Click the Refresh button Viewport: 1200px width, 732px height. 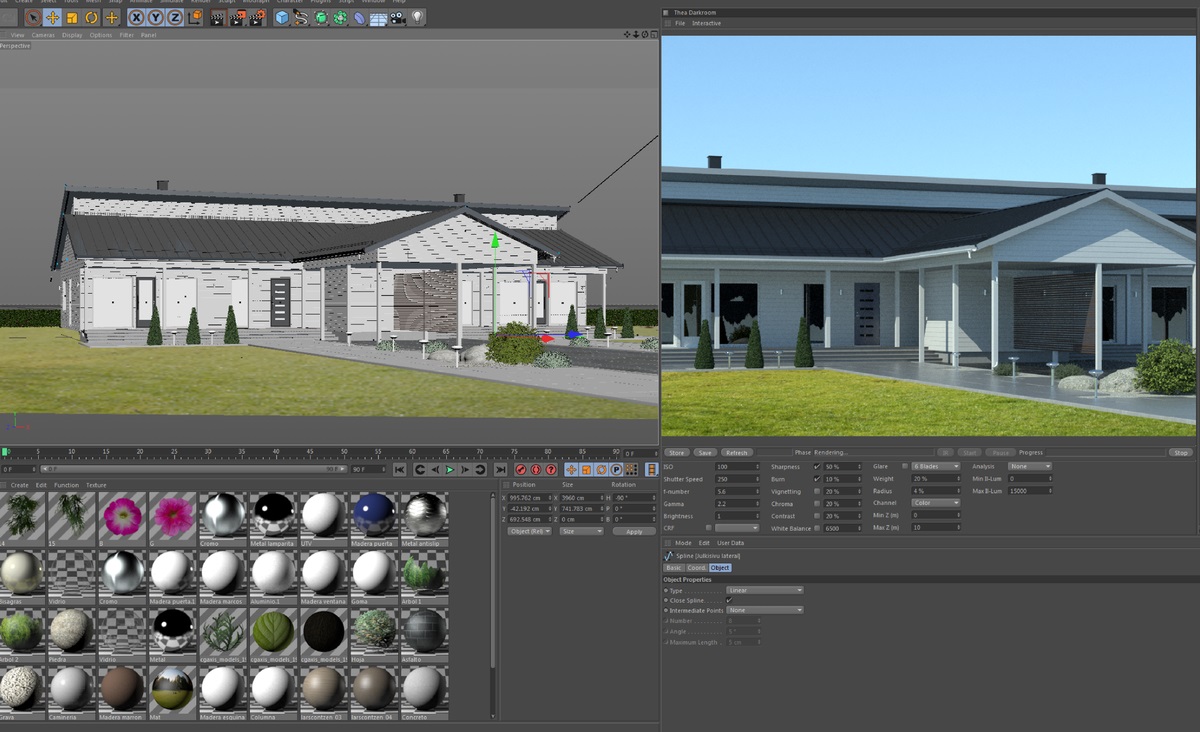[737, 453]
